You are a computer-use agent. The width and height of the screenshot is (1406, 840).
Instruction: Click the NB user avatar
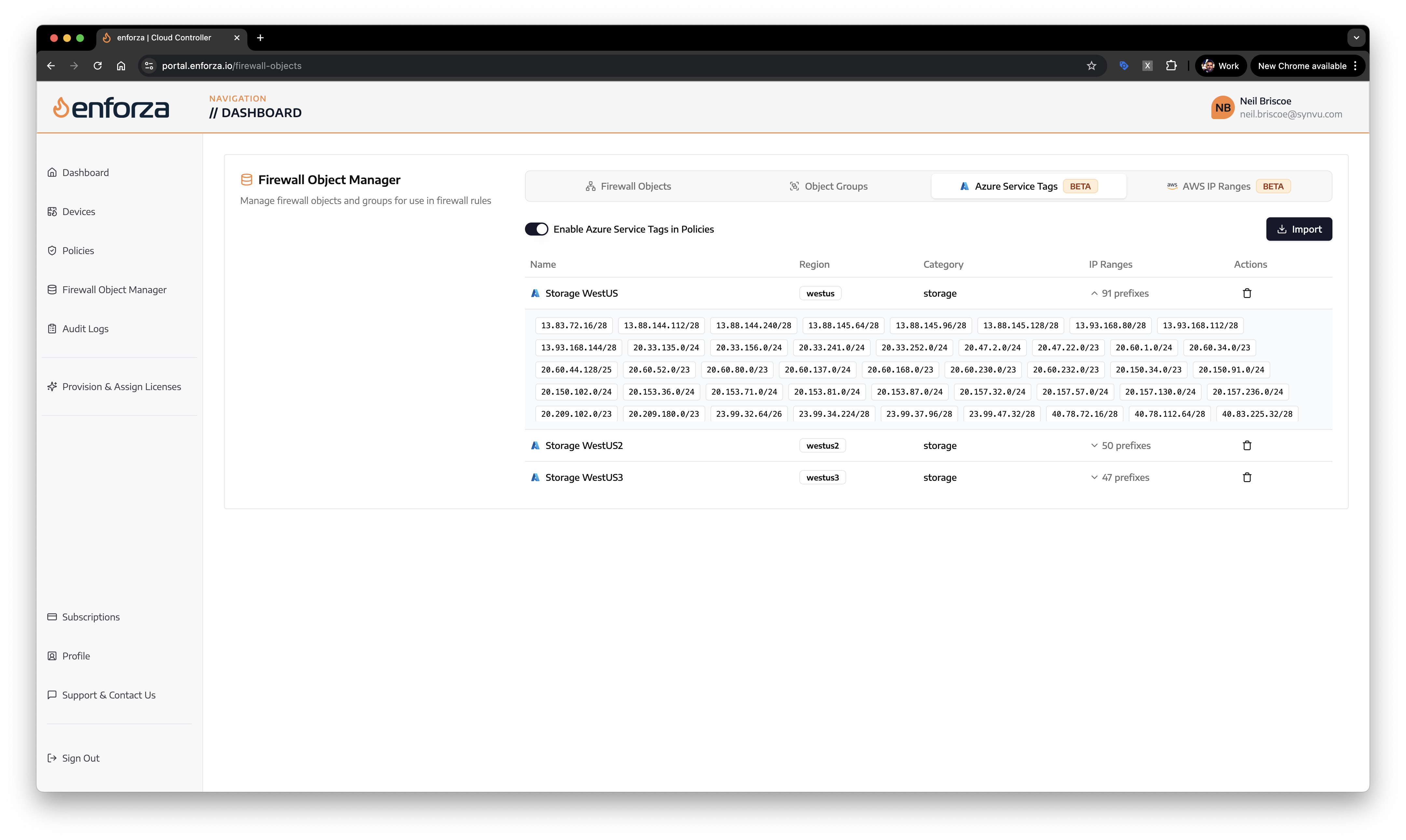(x=1222, y=108)
